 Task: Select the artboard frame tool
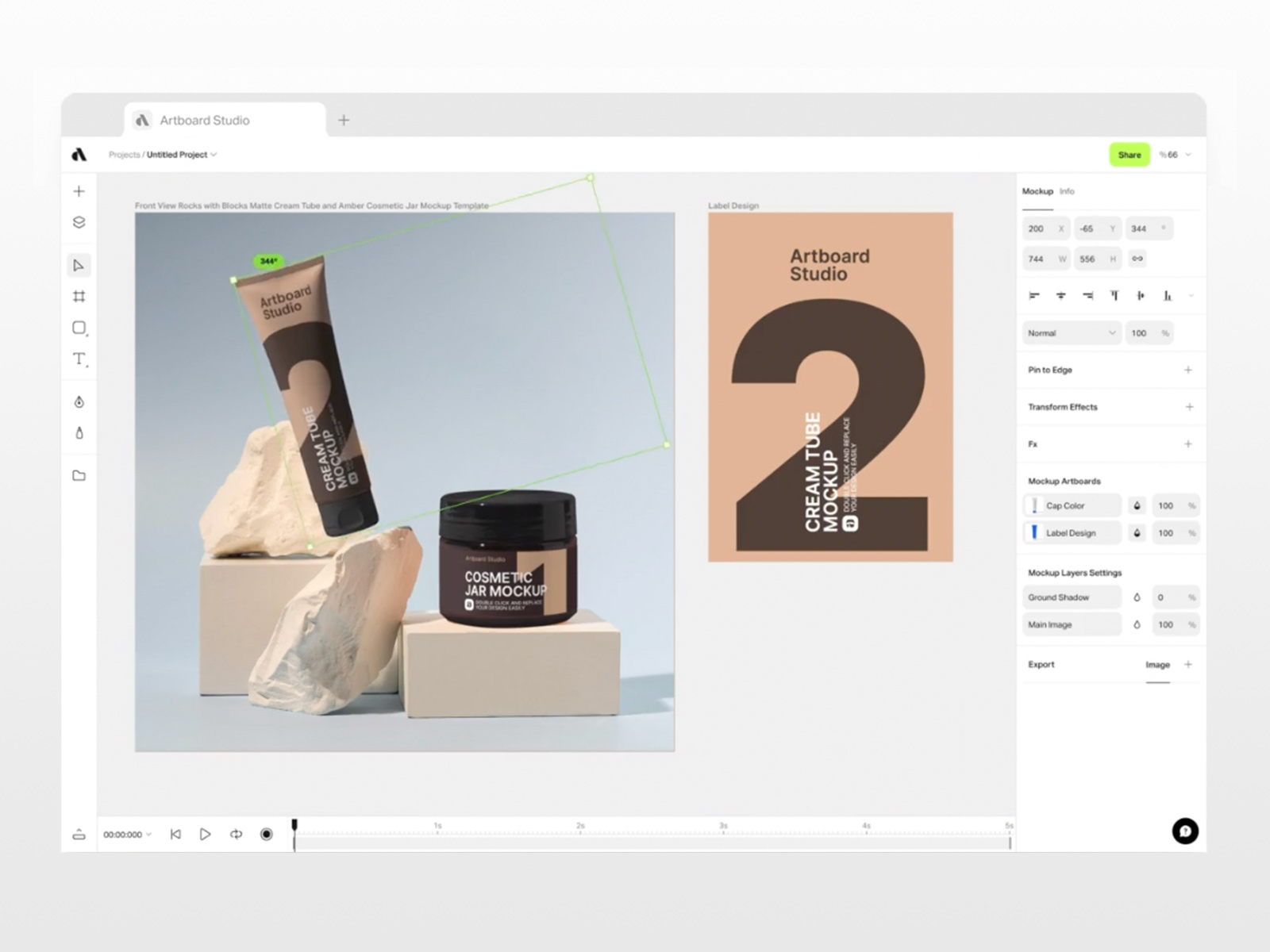click(79, 297)
